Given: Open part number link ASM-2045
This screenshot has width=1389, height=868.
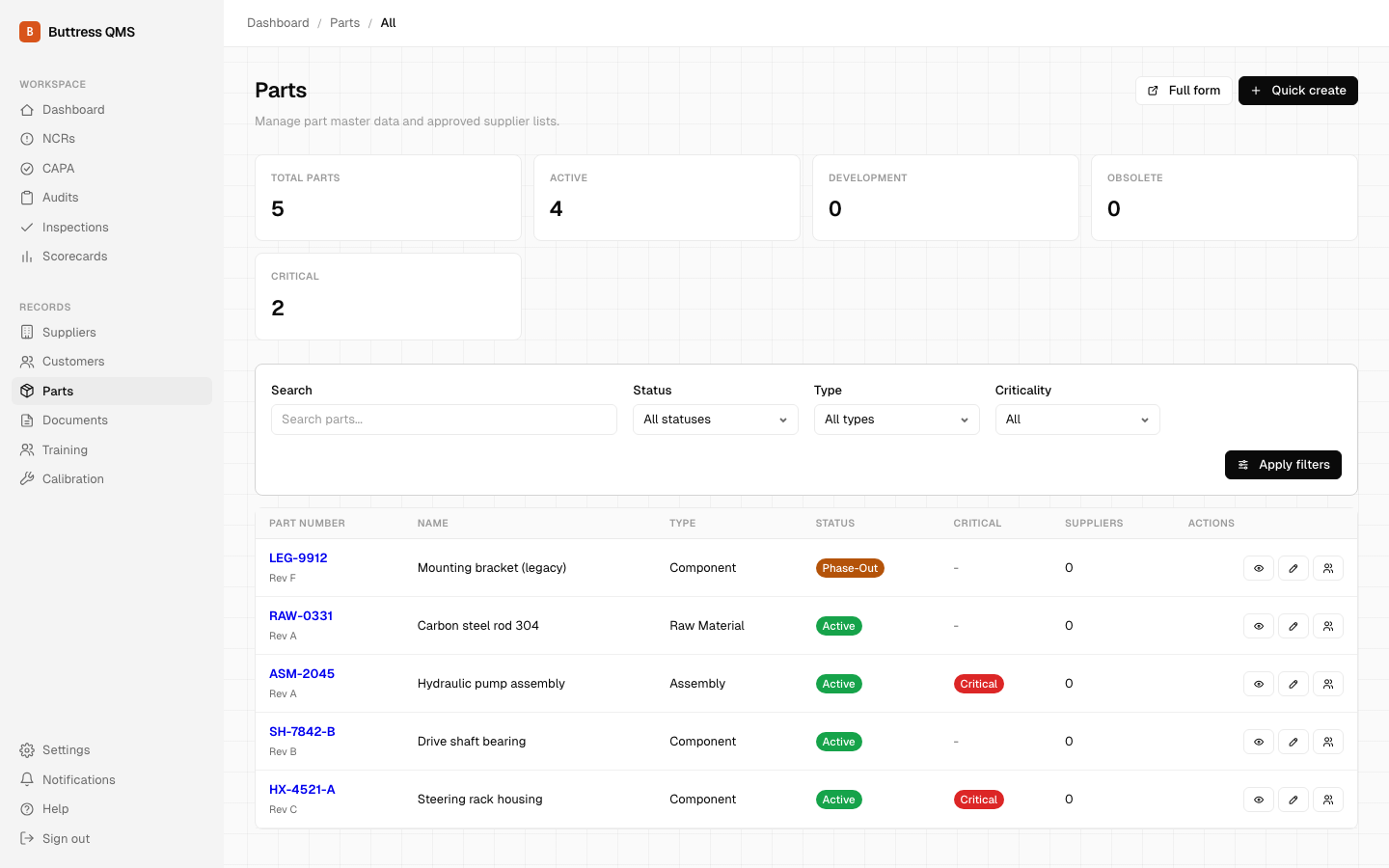Looking at the screenshot, I should click(302, 674).
